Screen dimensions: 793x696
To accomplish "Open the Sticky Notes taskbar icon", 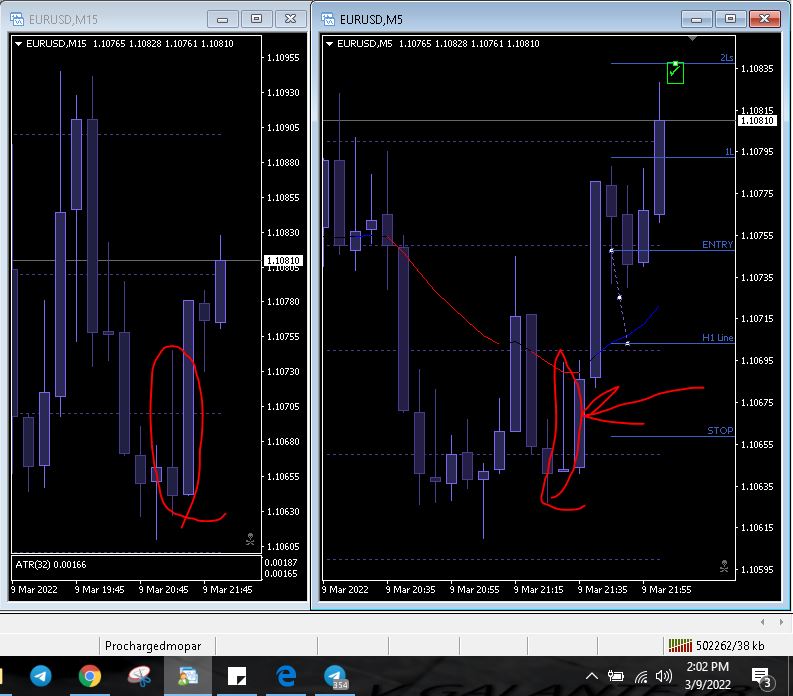I will click(237, 676).
